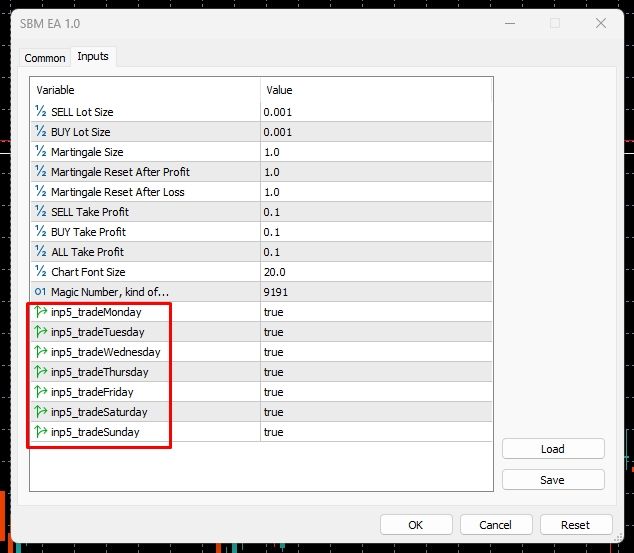Click the double-type icon beside ALL Take Profit

40,251
